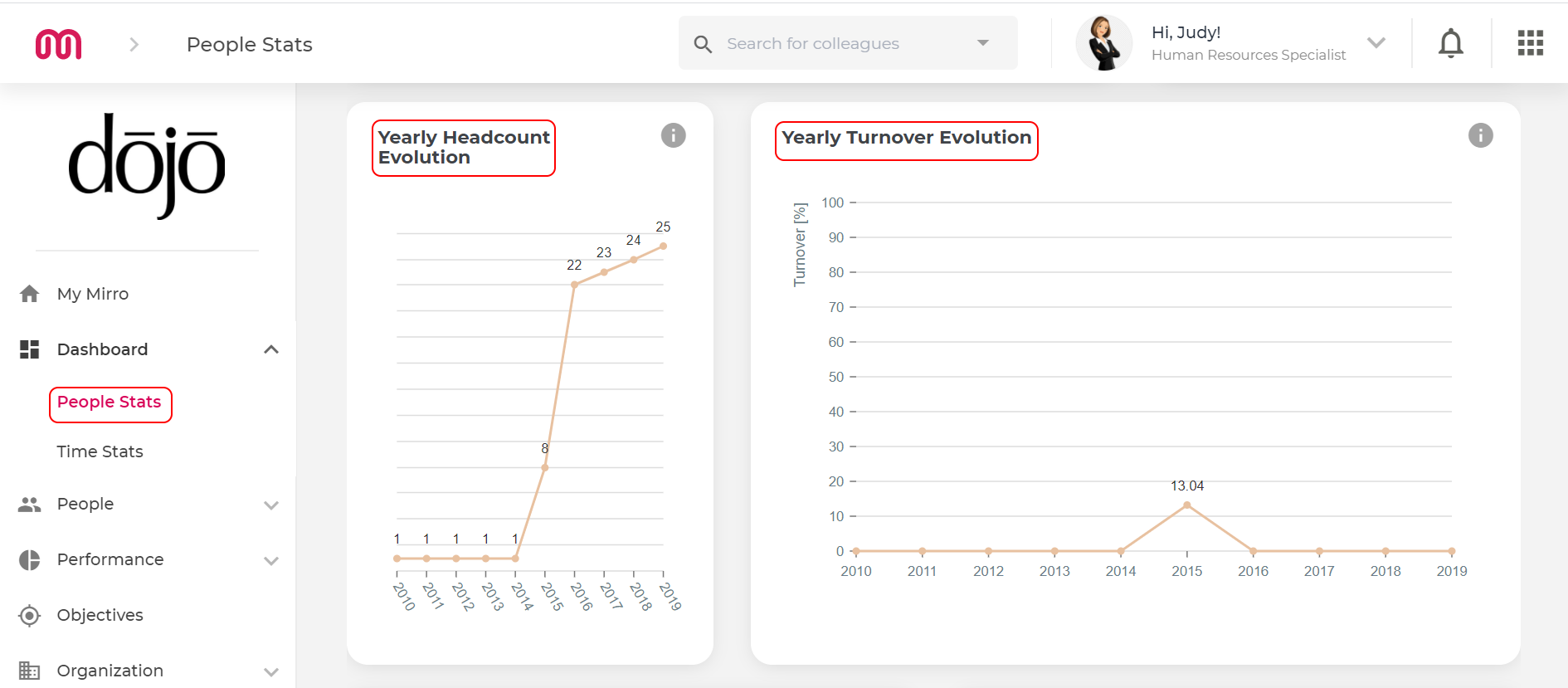Viewport: 1568px width, 688px height.
Task: Click the Organization building icon
Action: point(30,671)
